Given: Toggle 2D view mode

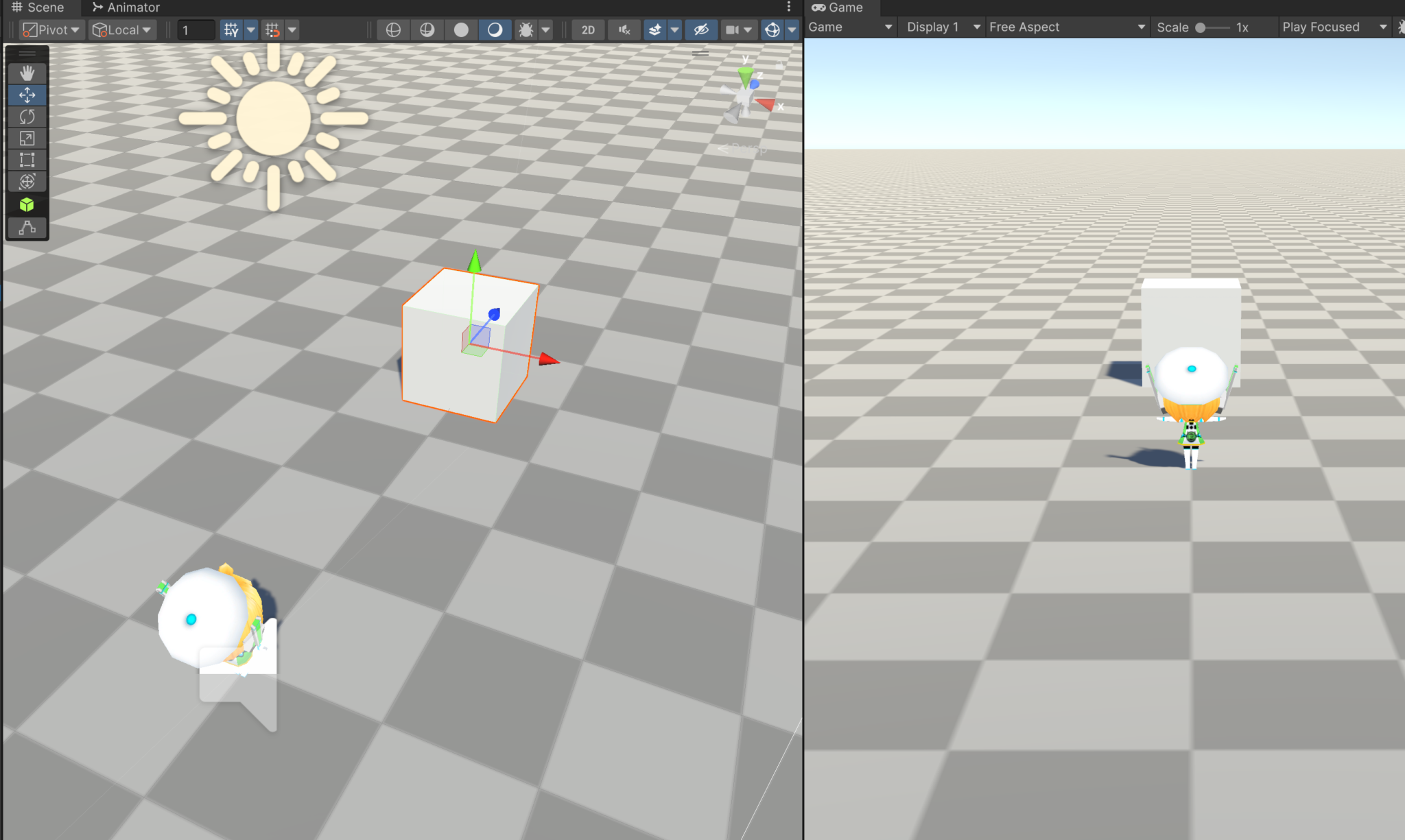Looking at the screenshot, I should click(x=587, y=29).
